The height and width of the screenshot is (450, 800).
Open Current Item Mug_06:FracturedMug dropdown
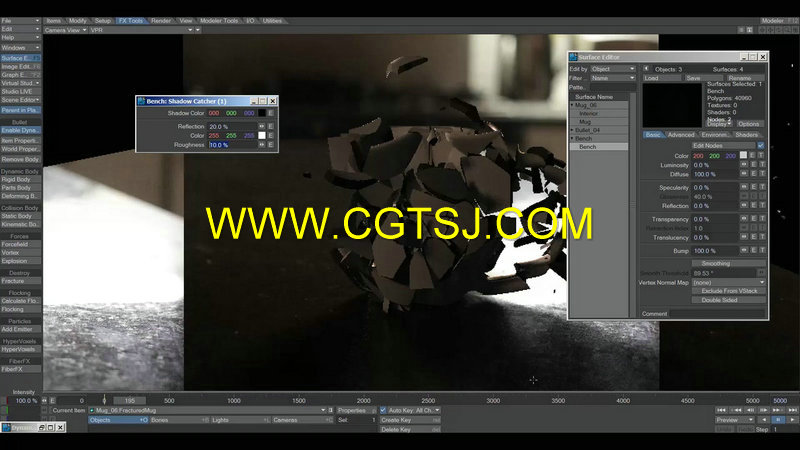pyautogui.click(x=208, y=410)
